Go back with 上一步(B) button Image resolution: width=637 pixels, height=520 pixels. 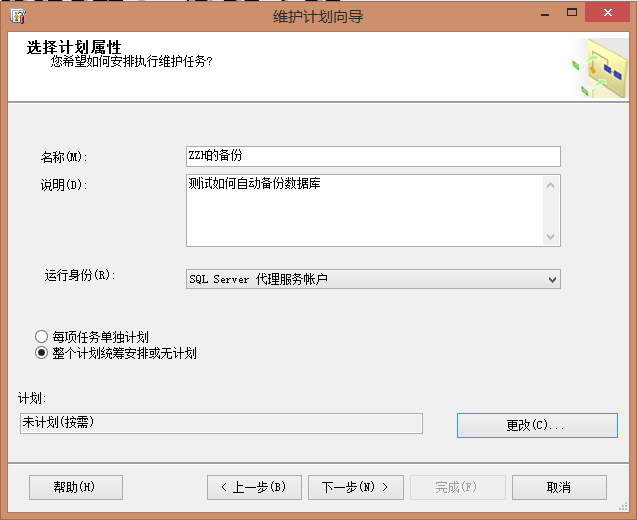click(254, 487)
